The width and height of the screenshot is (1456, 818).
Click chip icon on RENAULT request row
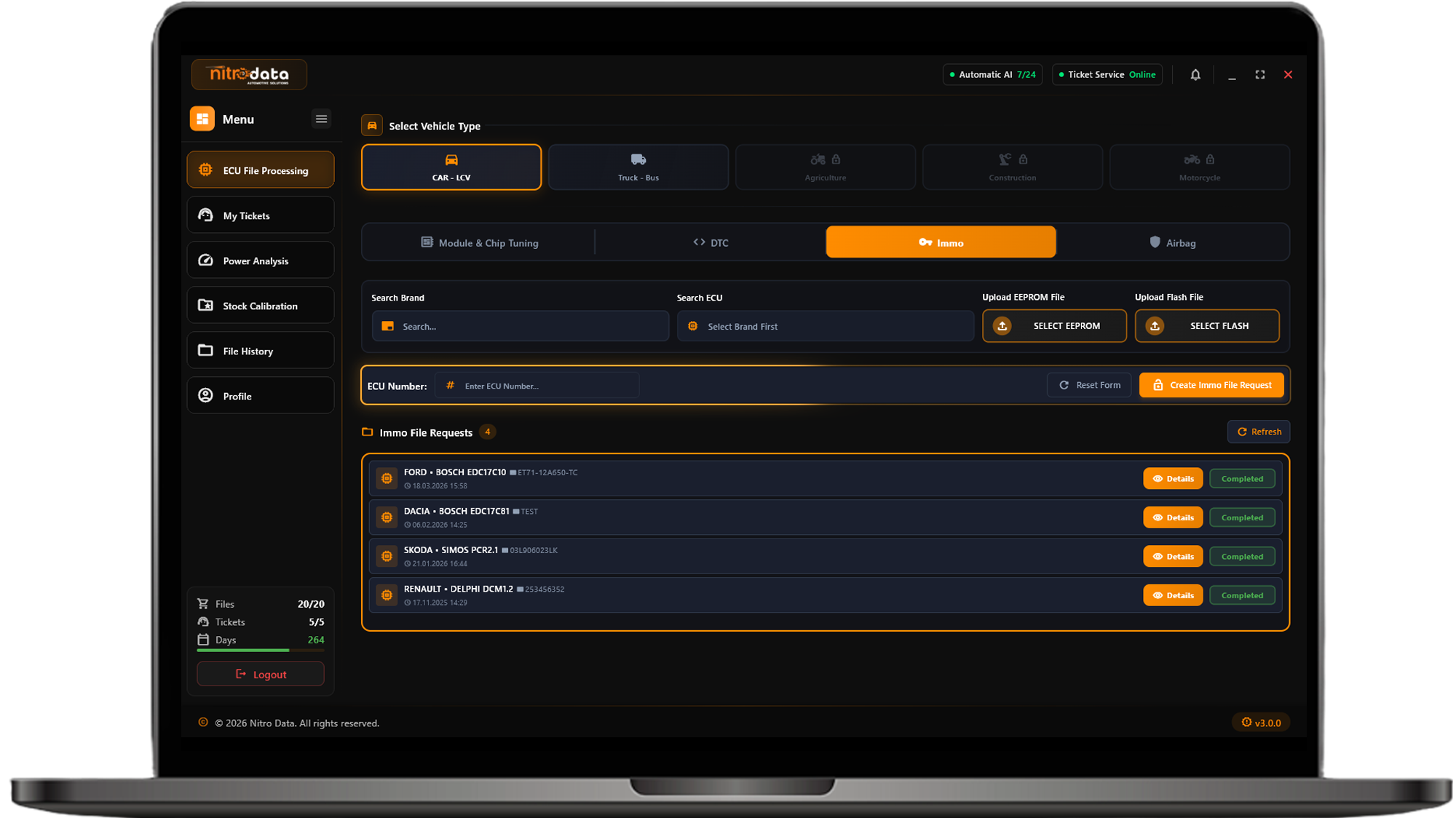387,595
